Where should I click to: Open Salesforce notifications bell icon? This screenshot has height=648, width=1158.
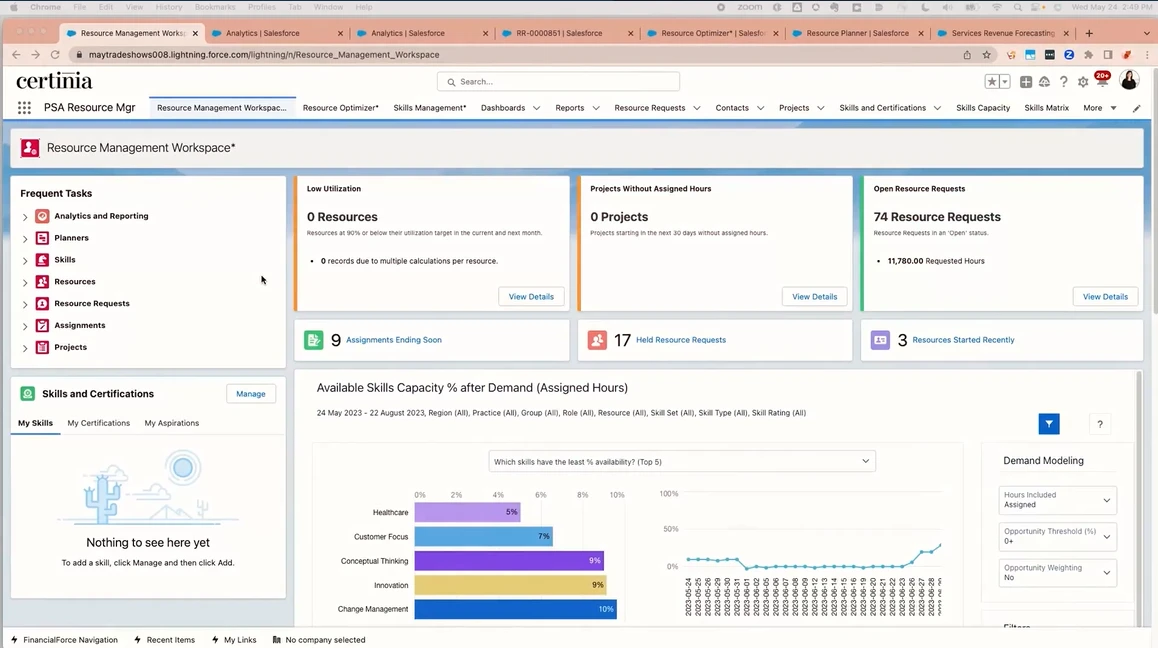point(1104,82)
